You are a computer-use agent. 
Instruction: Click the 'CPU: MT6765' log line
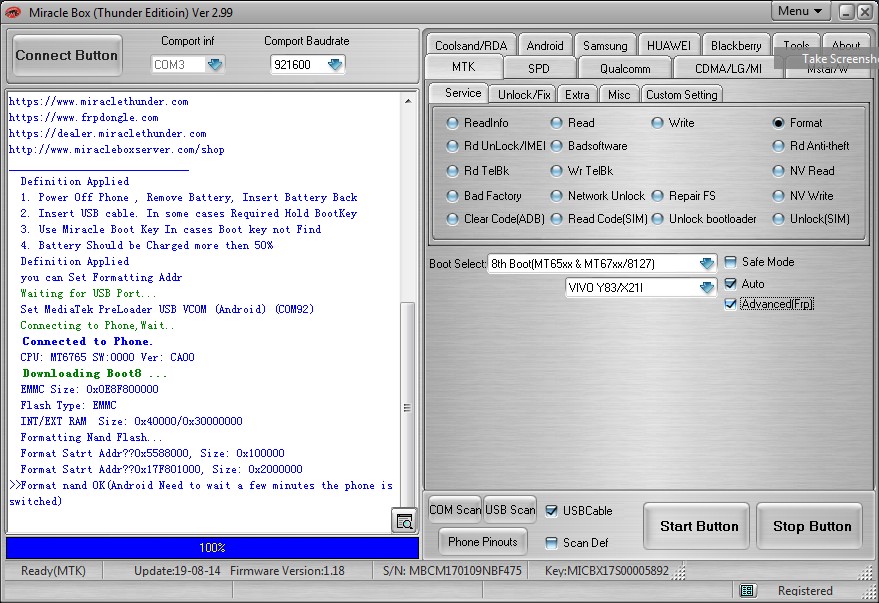pos(108,357)
